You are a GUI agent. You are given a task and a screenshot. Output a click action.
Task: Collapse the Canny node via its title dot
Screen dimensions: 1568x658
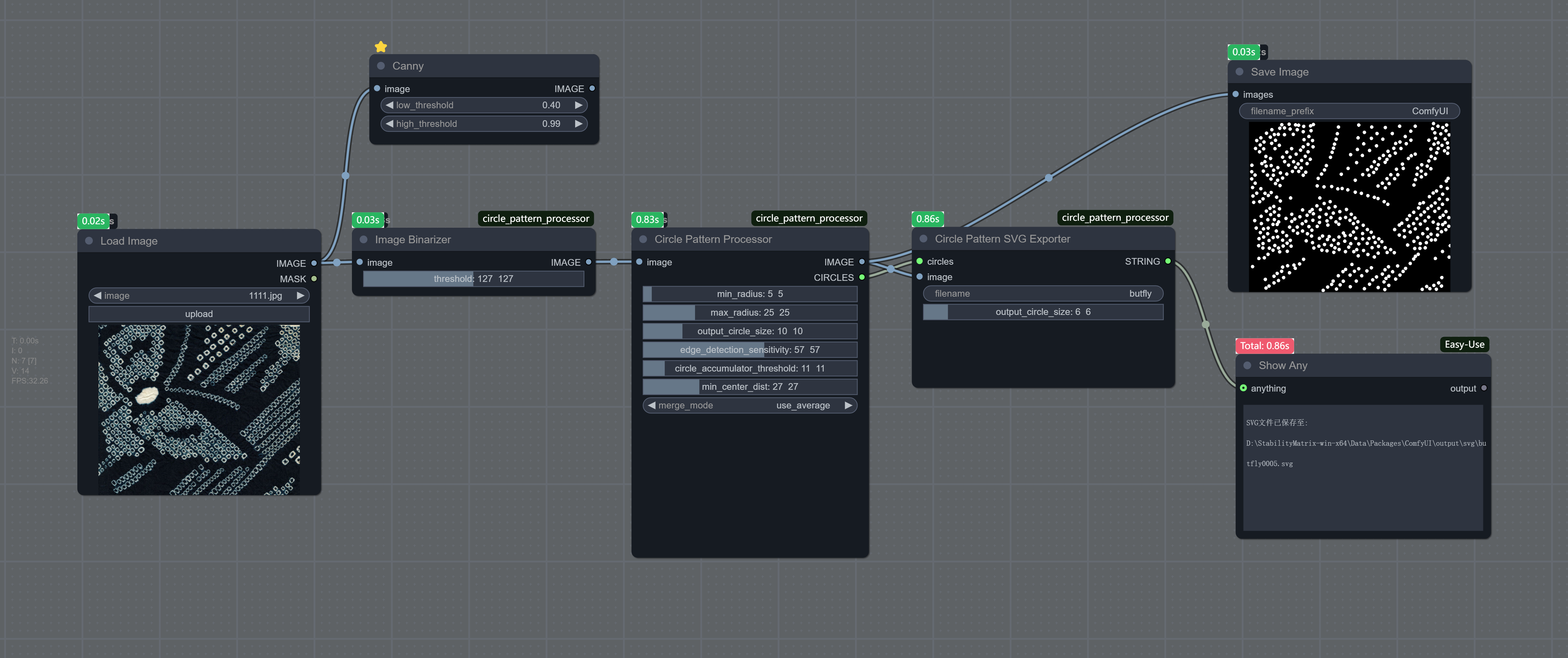[381, 66]
